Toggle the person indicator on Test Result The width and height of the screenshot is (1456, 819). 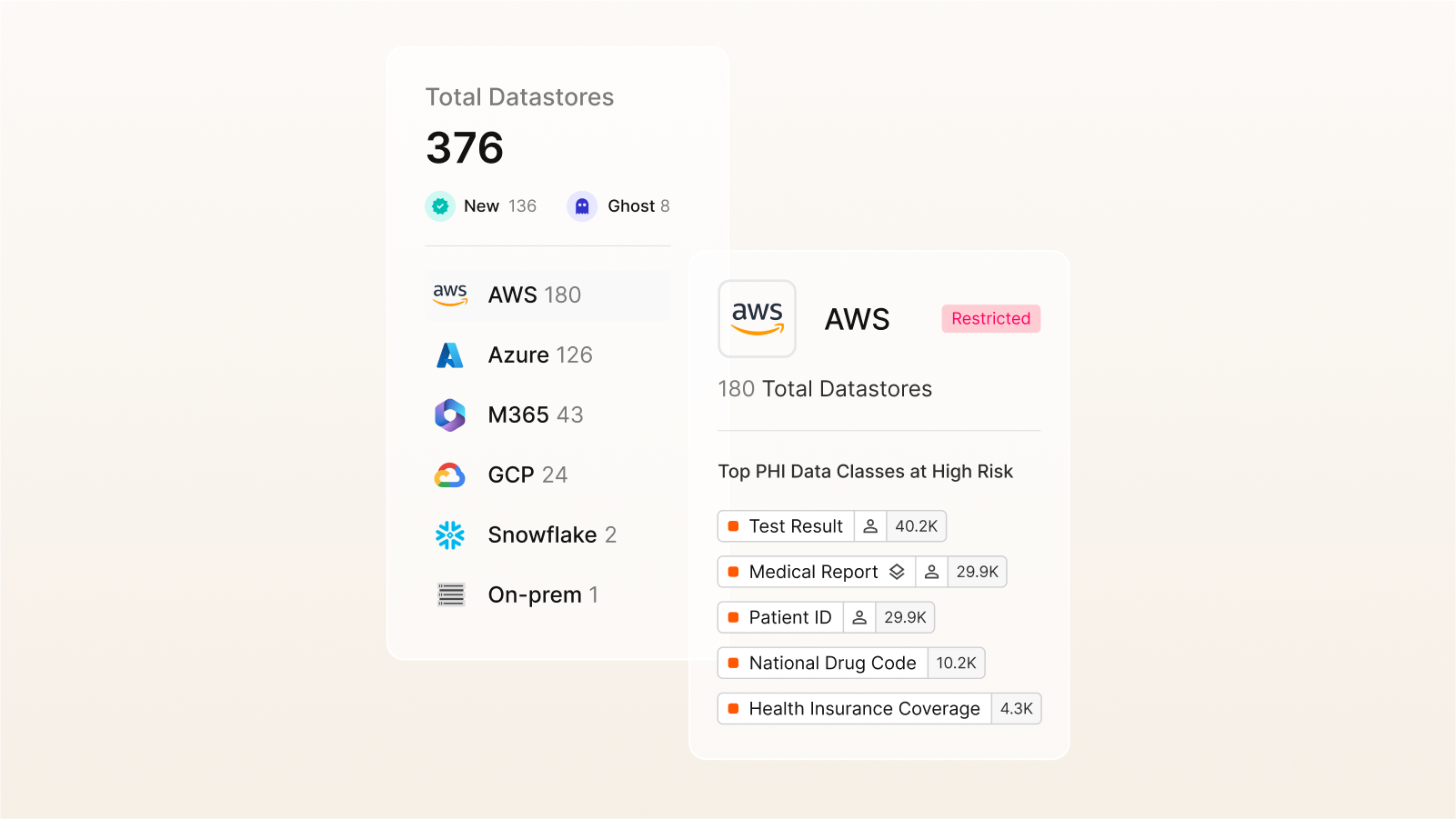[869, 525]
